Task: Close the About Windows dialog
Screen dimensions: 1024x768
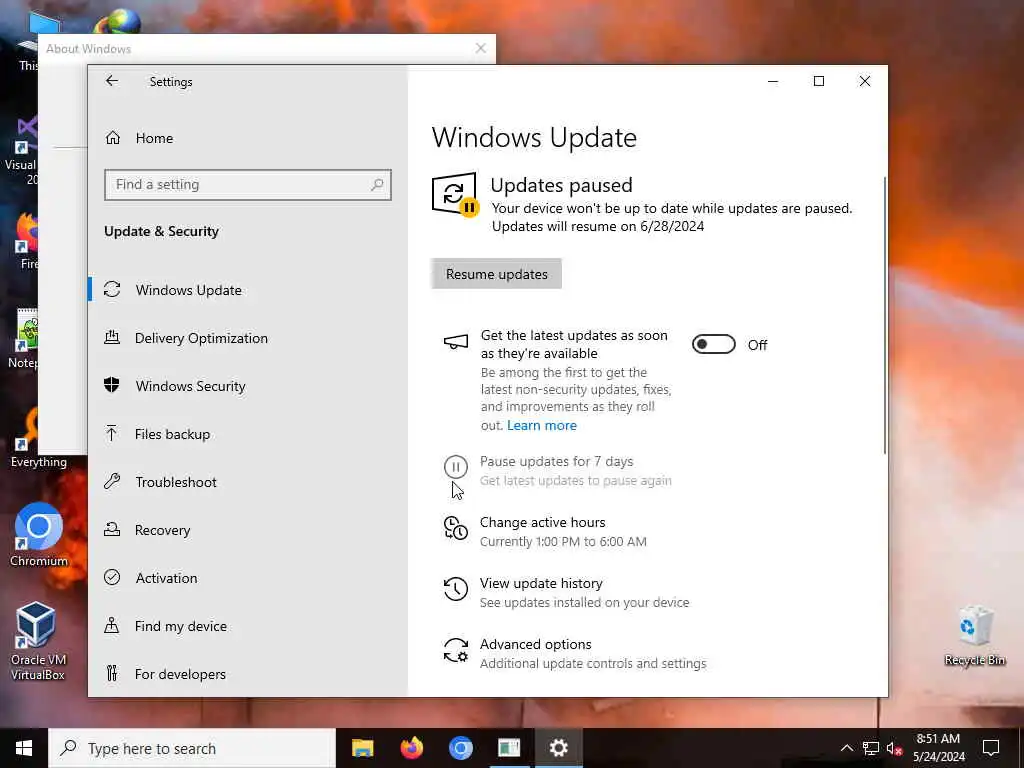Action: tap(481, 48)
